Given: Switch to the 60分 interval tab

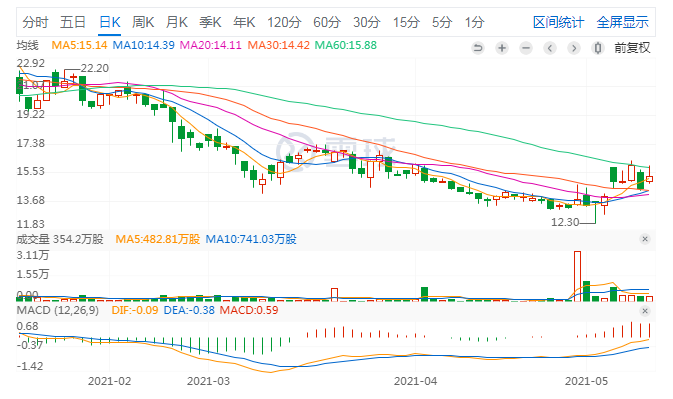Looking at the screenshot, I should (327, 22).
